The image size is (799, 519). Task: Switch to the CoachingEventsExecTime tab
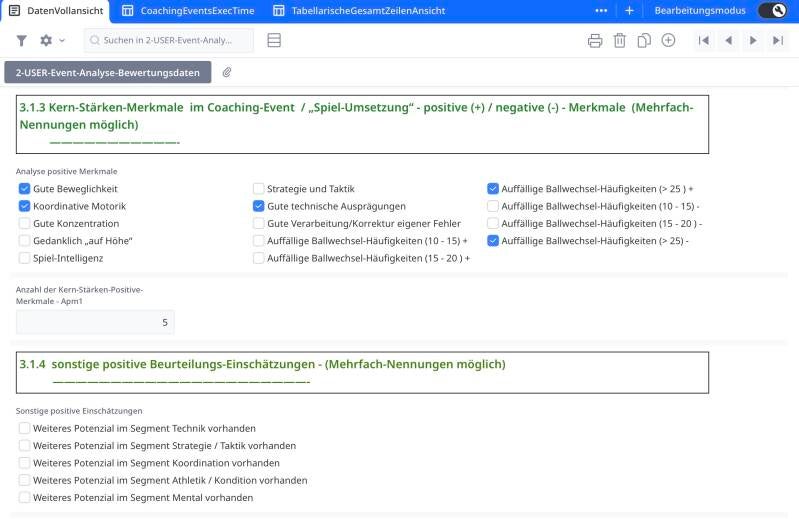pos(187,10)
